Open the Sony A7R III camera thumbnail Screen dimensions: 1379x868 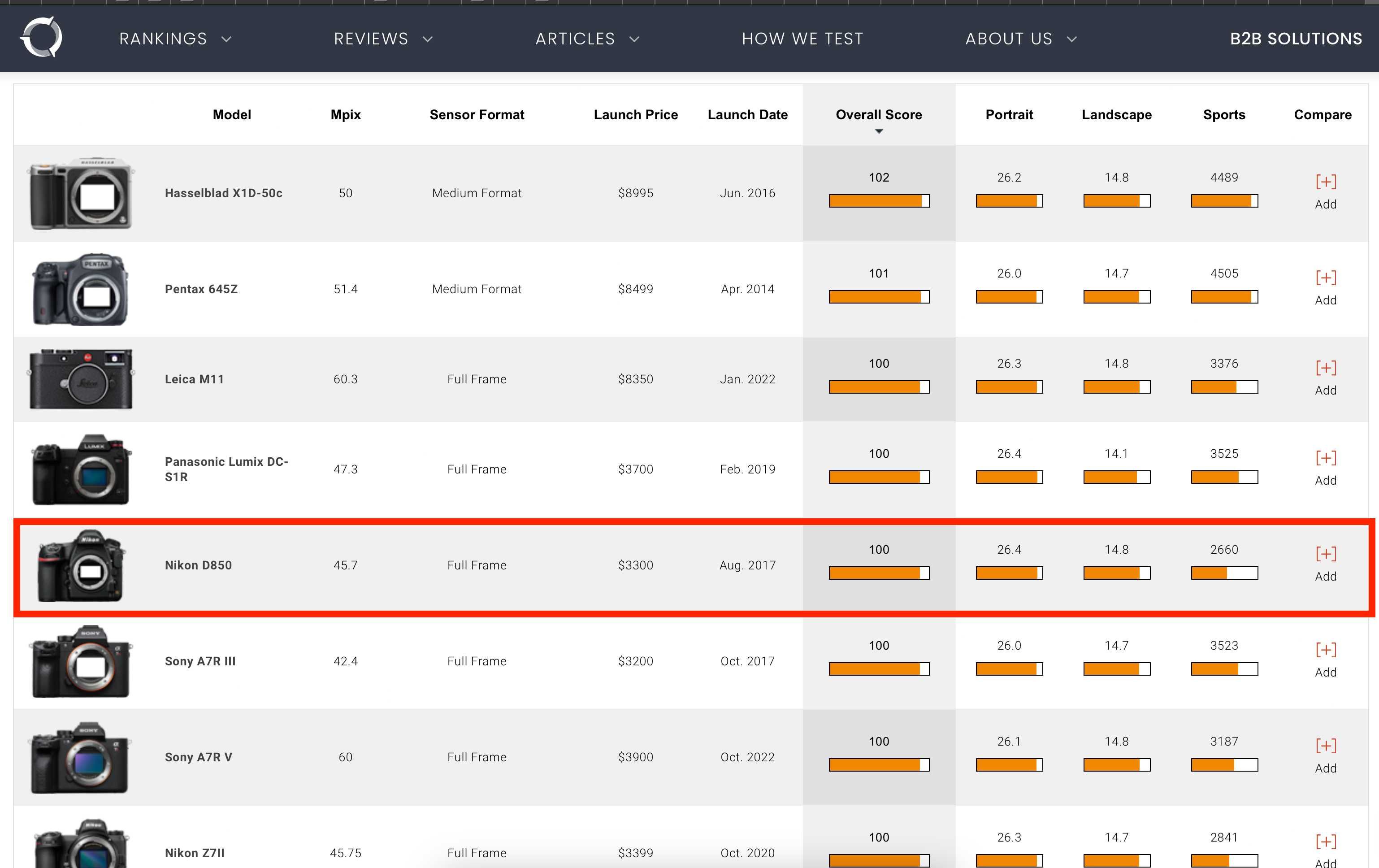(x=81, y=661)
